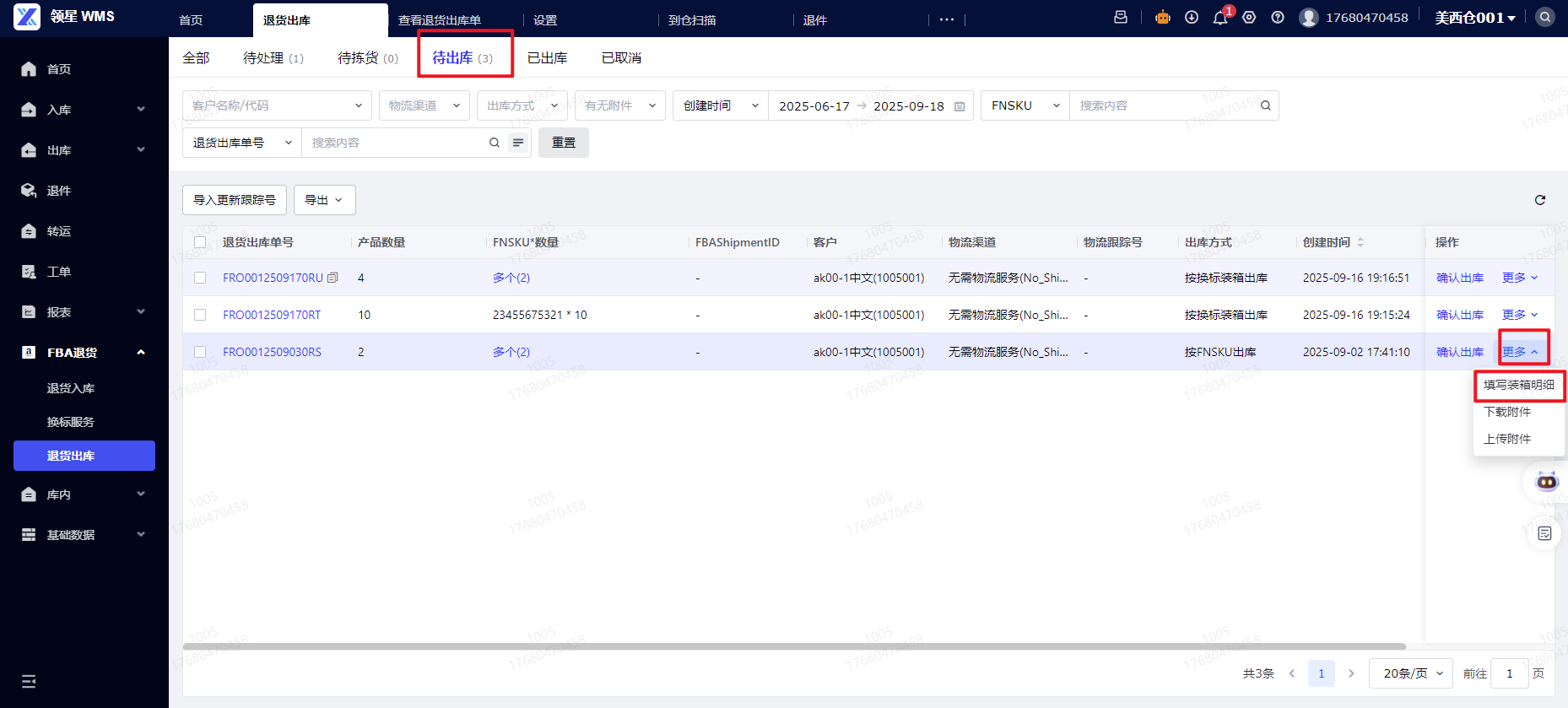1568x708 pixels.
Task: Open the 物流渠道 dropdown filter
Action: pos(424,105)
